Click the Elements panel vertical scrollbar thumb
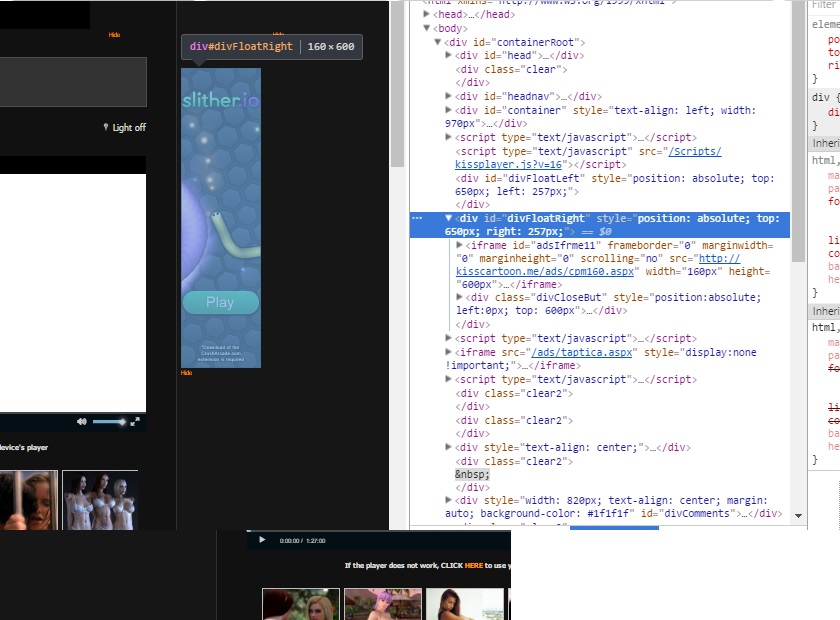Image resolution: width=840 pixels, height=620 pixels. (x=798, y=131)
